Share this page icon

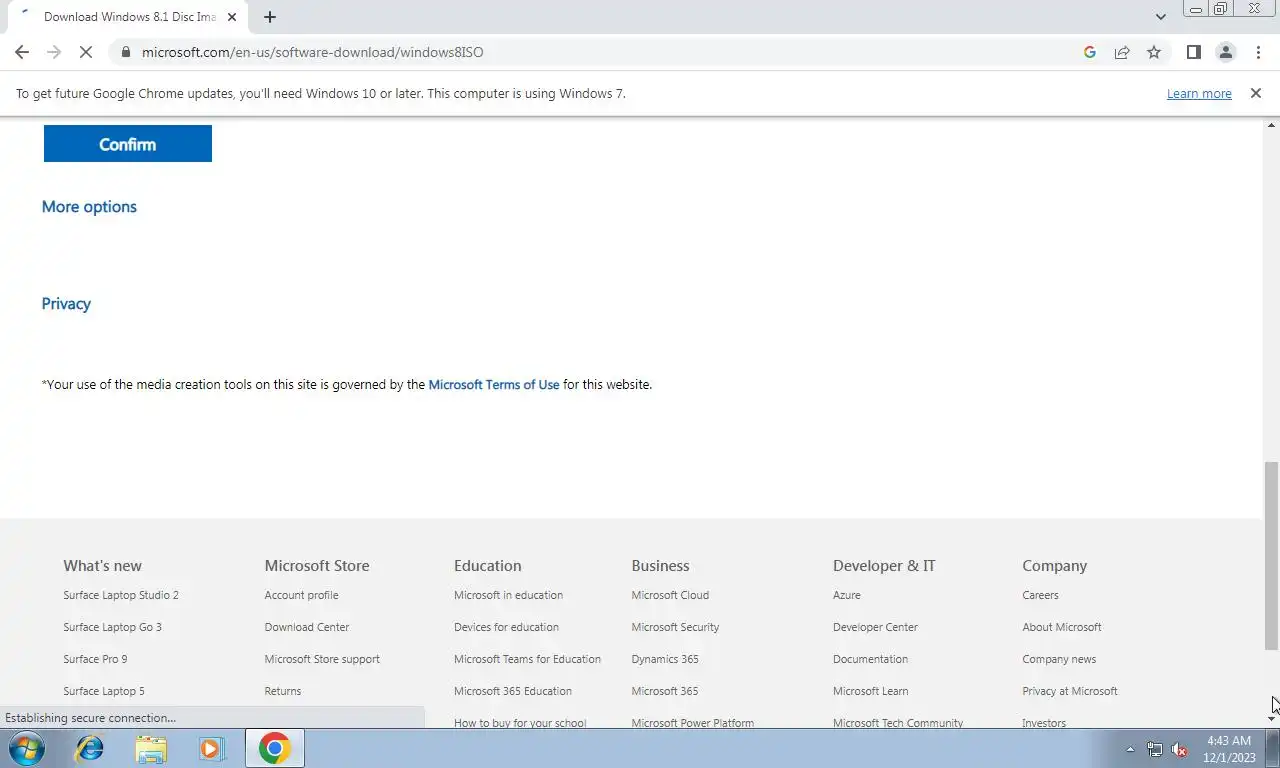[x=1122, y=52]
